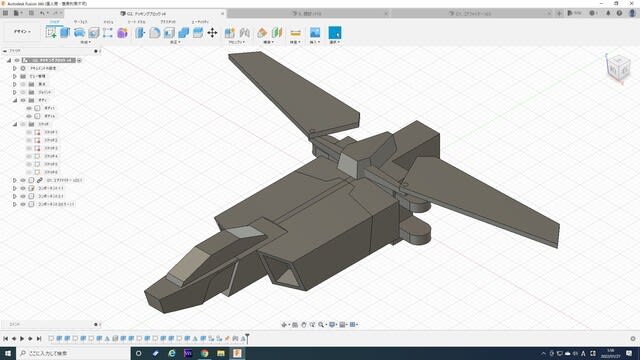The width and height of the screenshot is (640, 360).
Task: Click the Extrude tool icon
Action: [x=65, y=33]
